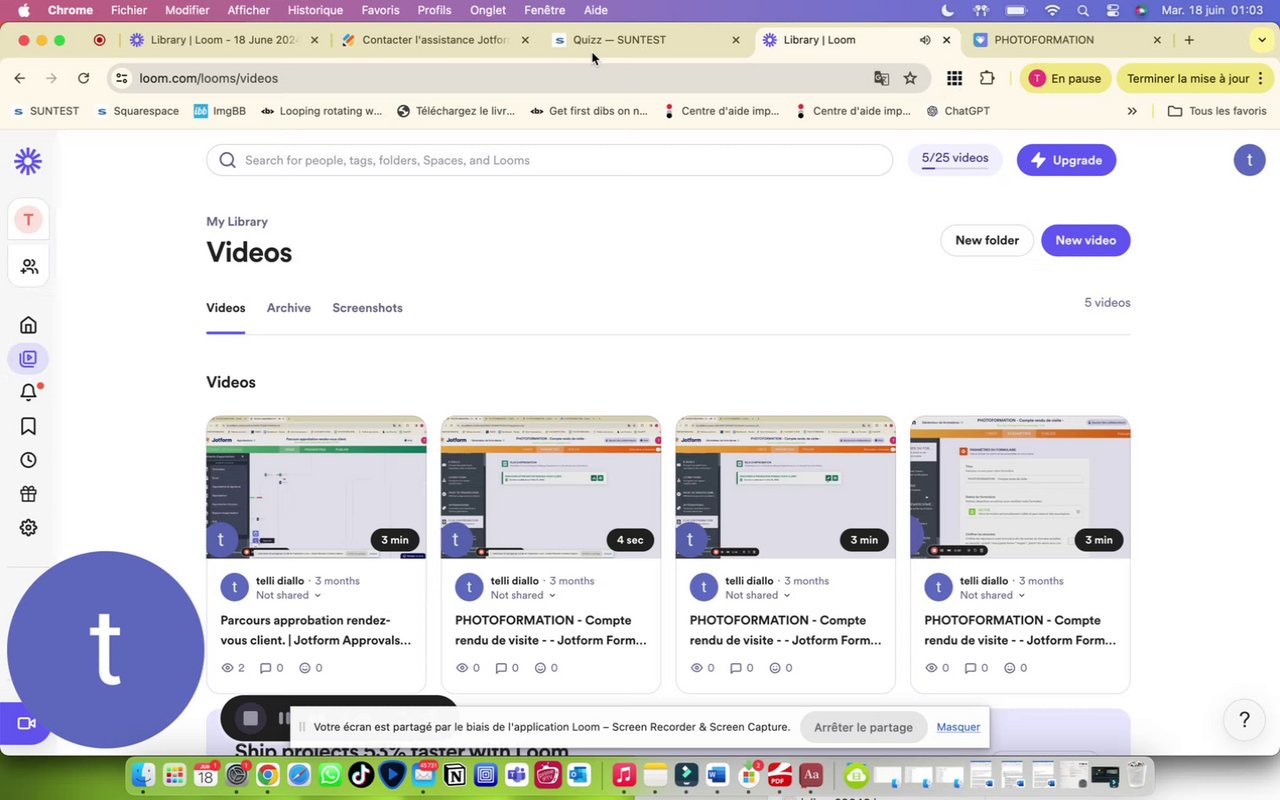
Task: Expand Not shared menu on the 4 sec video
Action: [x=523, y=595]
